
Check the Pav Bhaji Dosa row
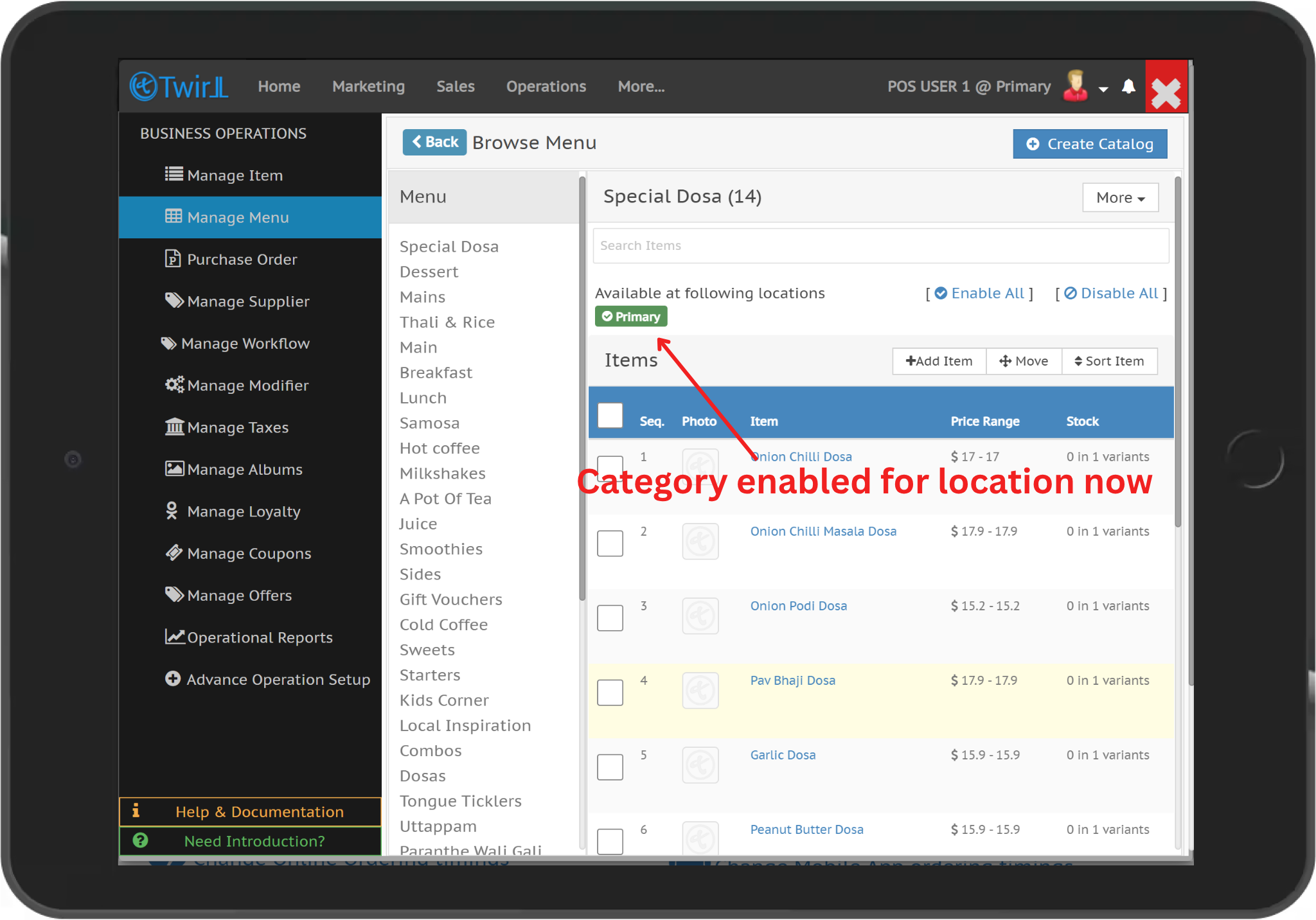610,693
